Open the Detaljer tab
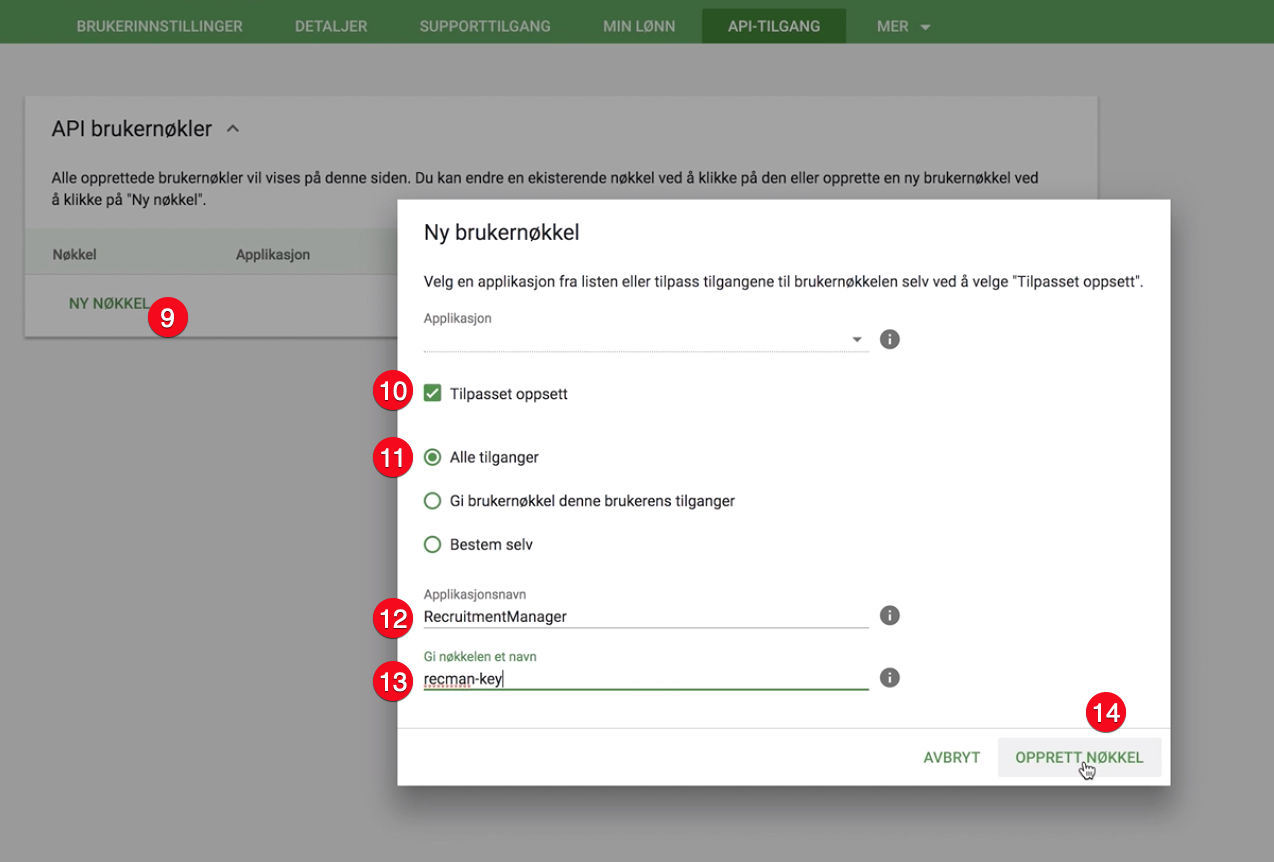This screenshot has height=862, width=1274. (x=331, y=26)
